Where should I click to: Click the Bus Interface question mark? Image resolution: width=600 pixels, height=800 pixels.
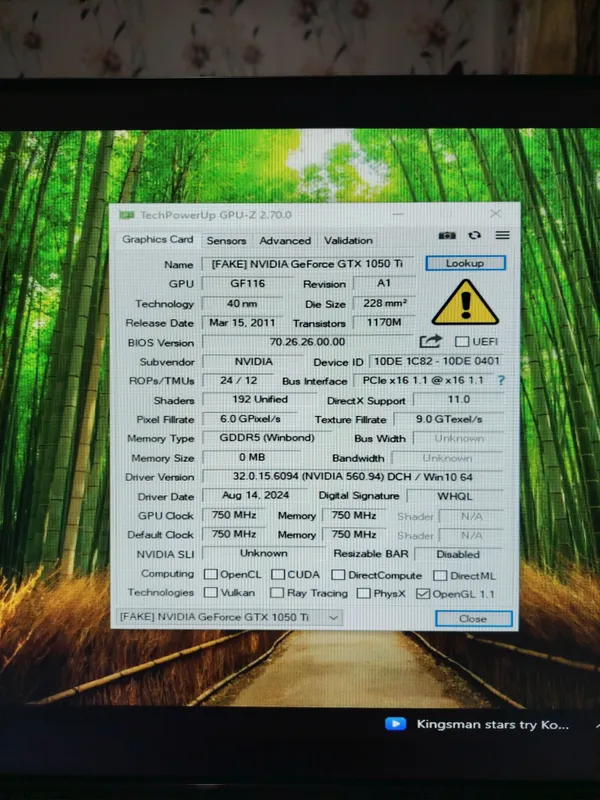(501, 380)
